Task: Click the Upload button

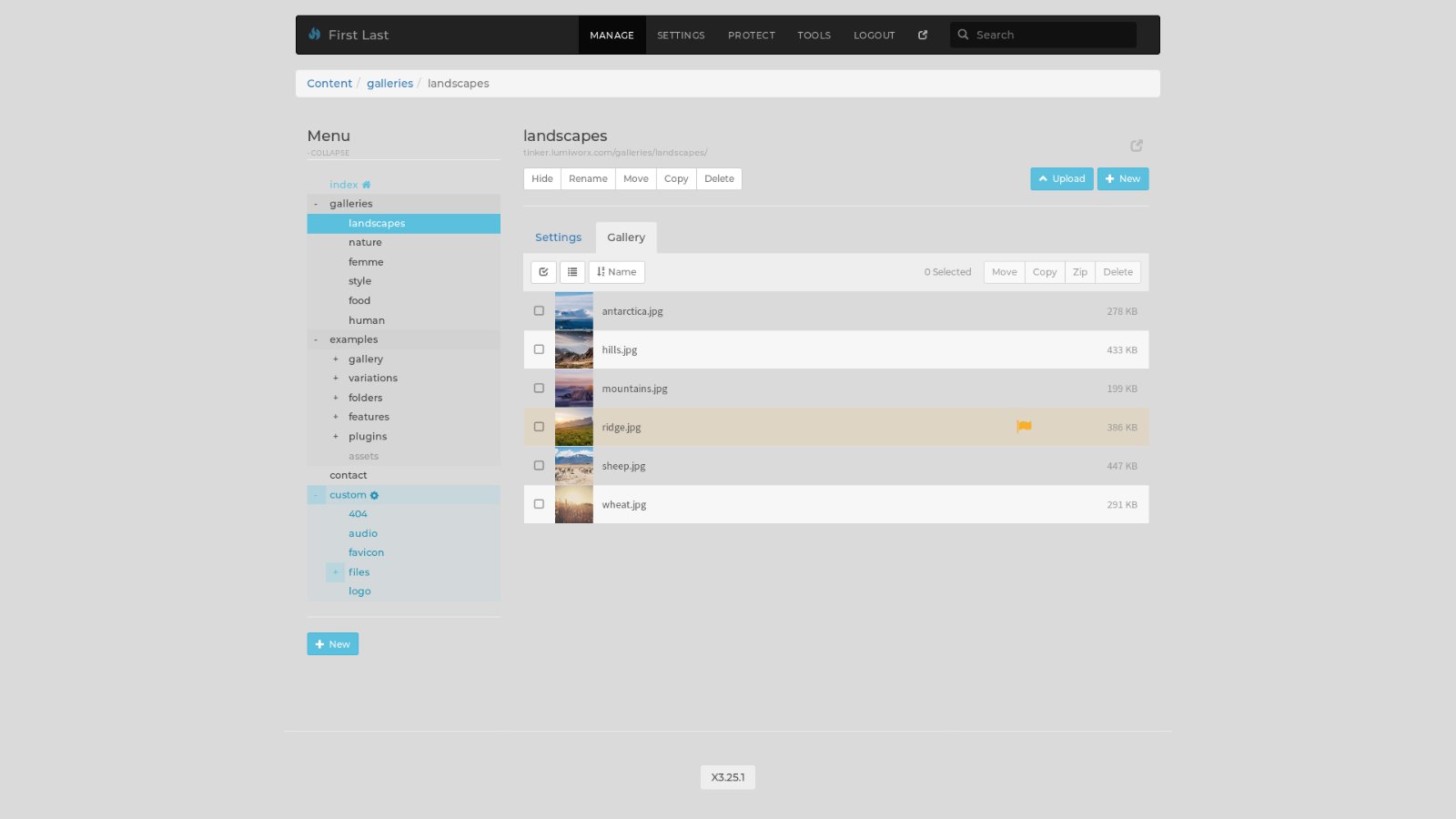Action: 1061,179
